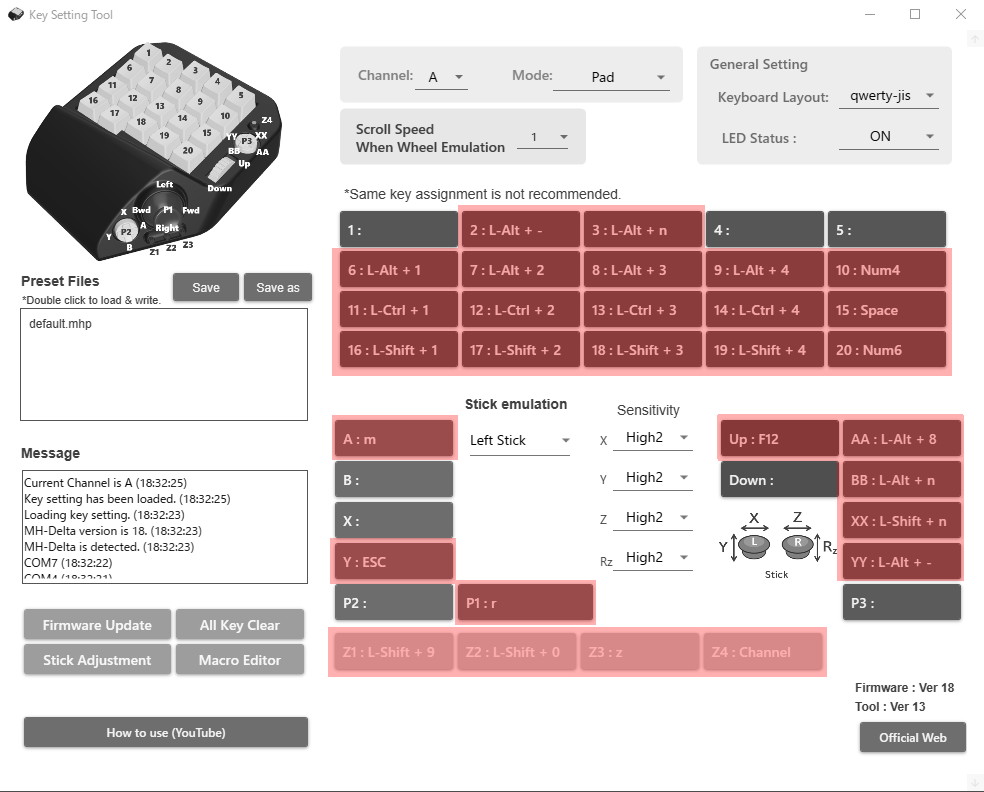Open the Stick emulation Left Stick dropdown
The width and height of the screenshot is (984, 792).
pyautogui.click(x=520, y=441)
